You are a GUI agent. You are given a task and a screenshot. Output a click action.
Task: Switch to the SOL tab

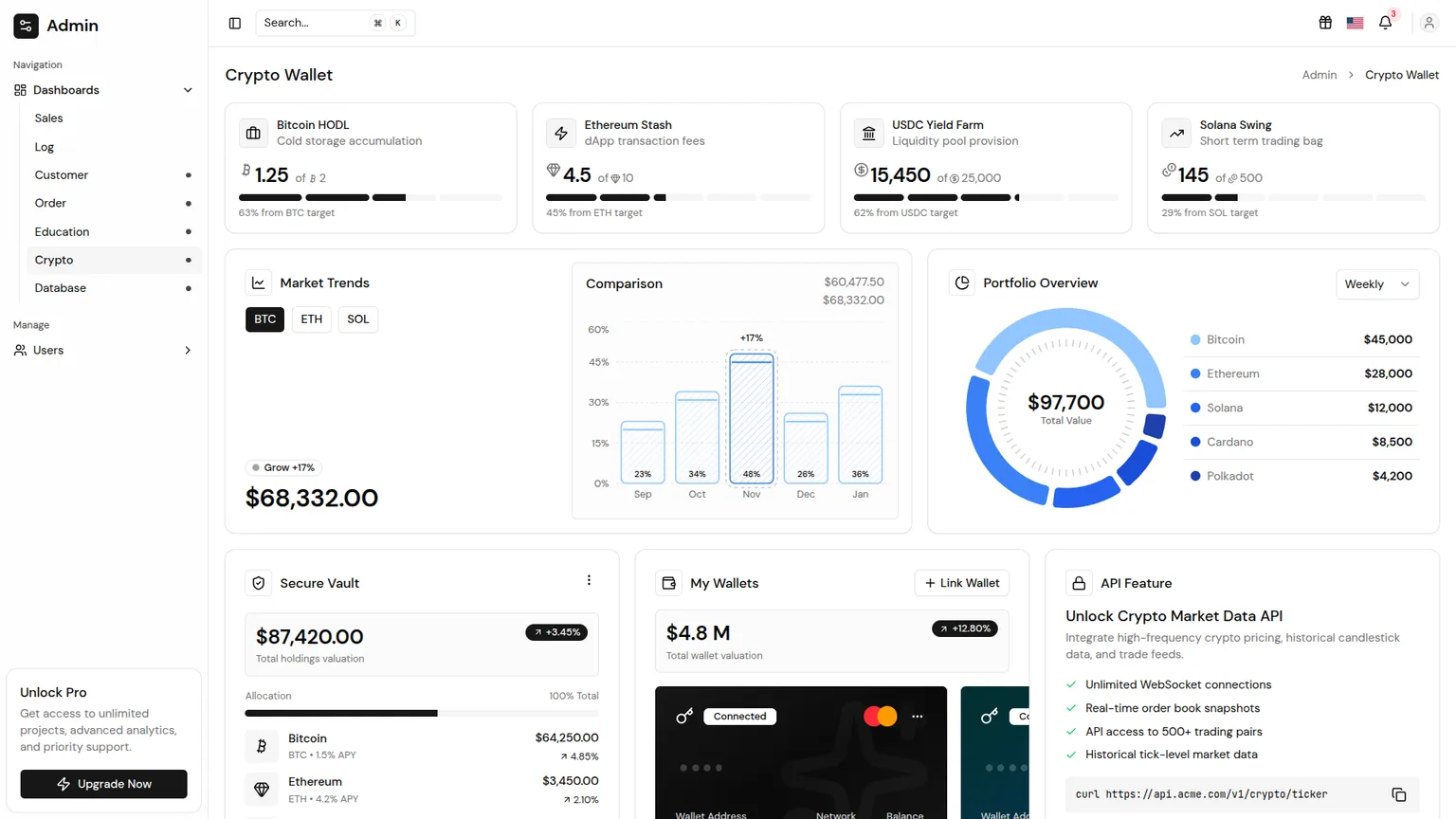tap(358, 319)
